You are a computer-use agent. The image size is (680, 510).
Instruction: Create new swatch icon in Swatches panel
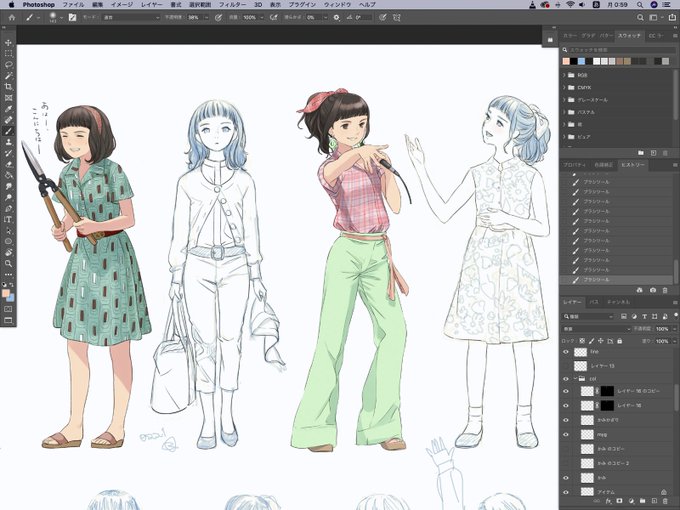click(653, 153)
